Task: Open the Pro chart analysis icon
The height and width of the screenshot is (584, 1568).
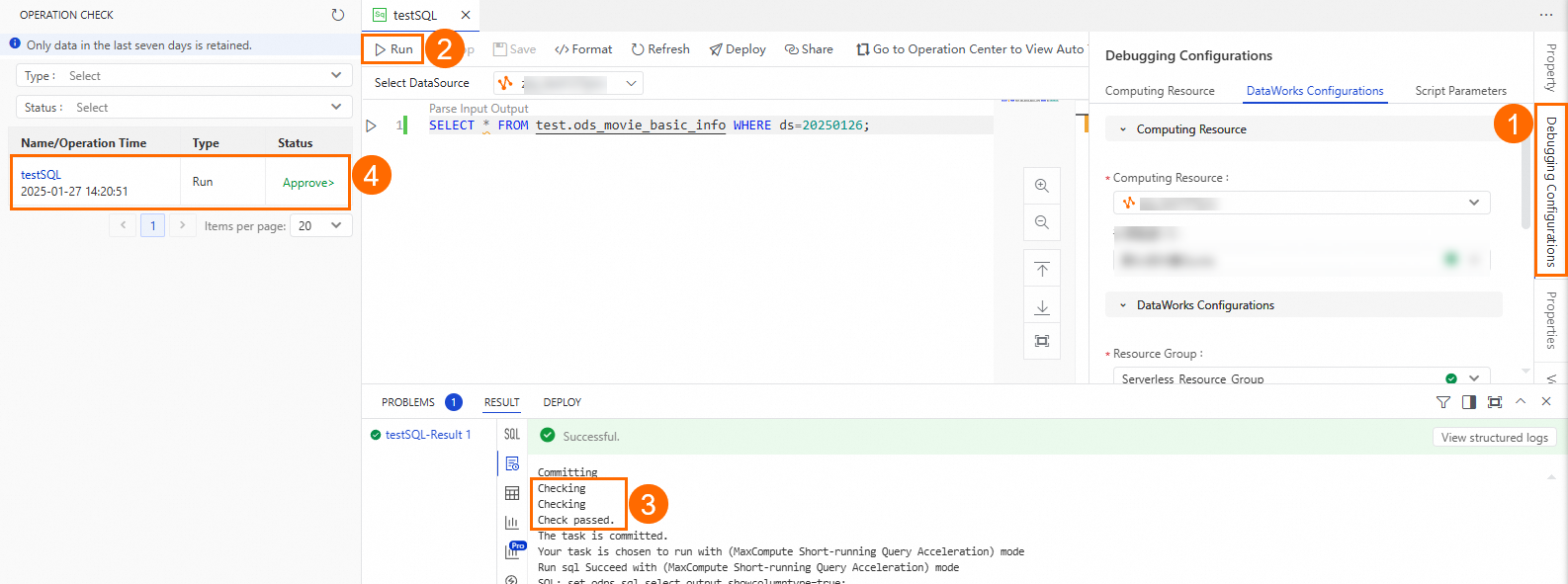Action: (x=513, y=550)
